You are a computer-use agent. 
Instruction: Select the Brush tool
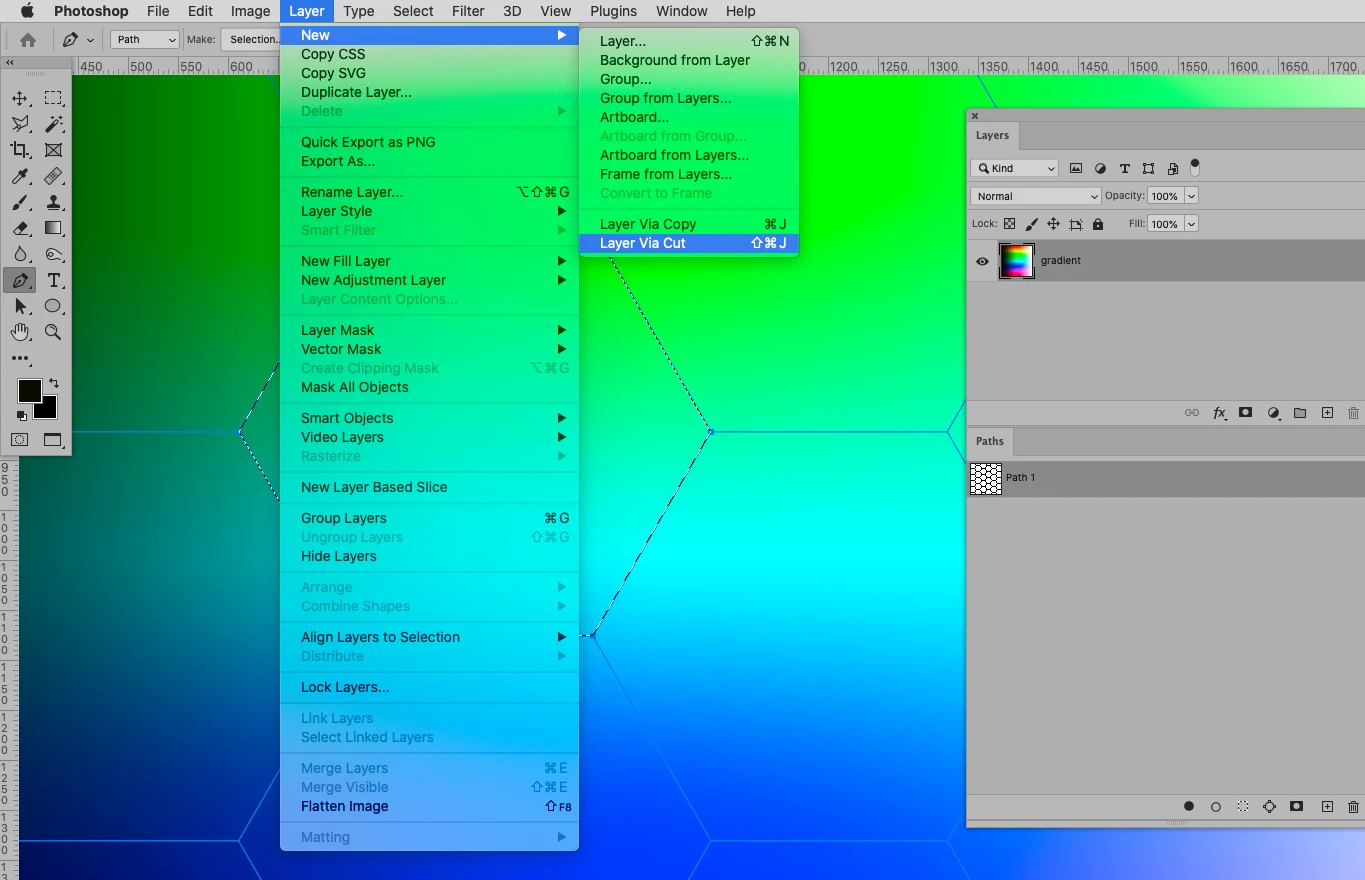[20, 202]
